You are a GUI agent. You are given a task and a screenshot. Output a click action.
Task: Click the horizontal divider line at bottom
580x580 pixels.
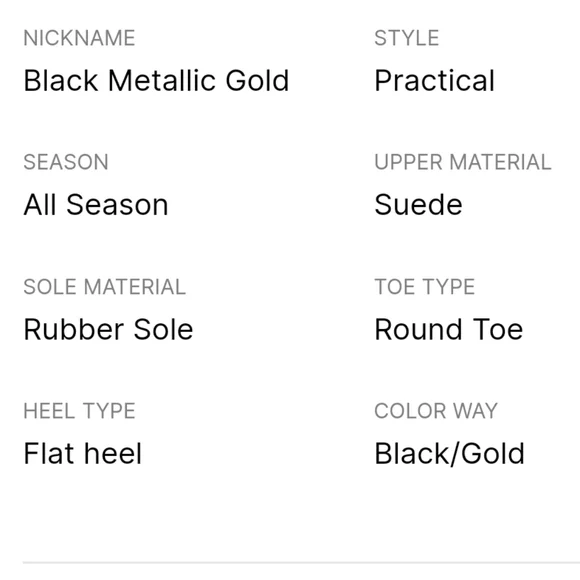pos(301,563)
